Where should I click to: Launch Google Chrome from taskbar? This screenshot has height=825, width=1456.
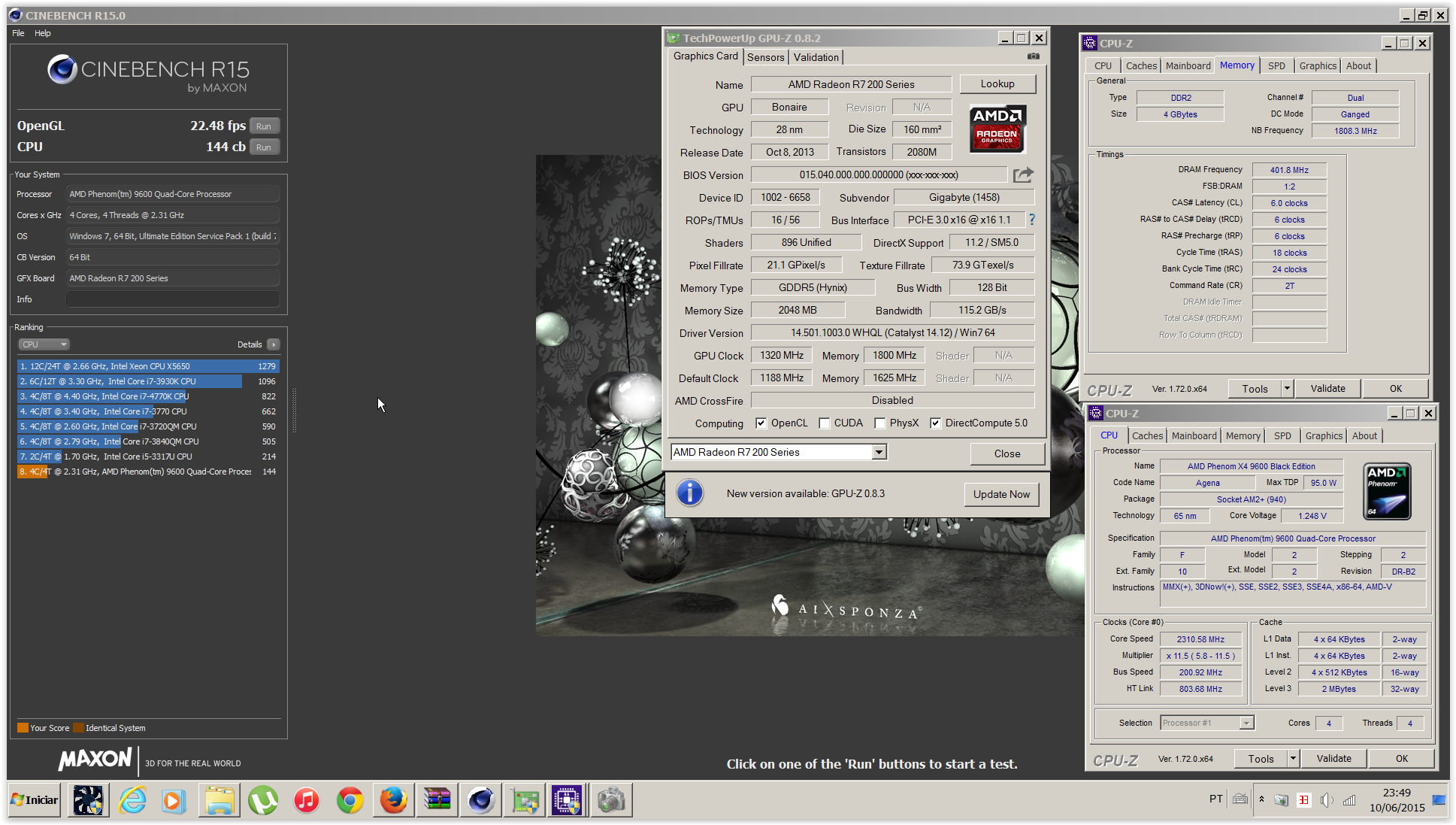(x=350, y=800)
